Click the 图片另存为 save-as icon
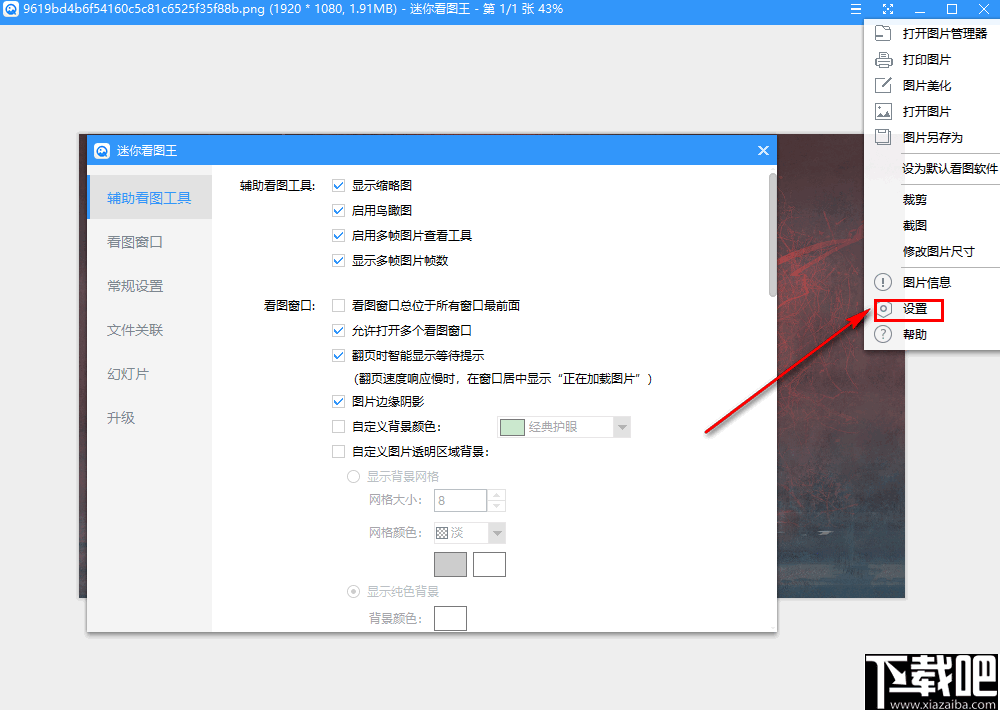Screen dimensions: 1000x710 [x=883, y=137]
